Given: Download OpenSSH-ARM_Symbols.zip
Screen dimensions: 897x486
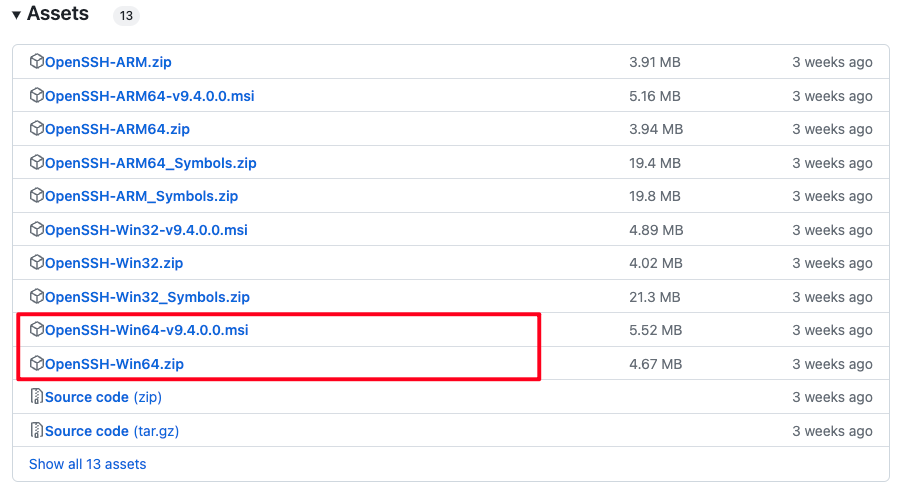Looking at the screenshot, I should point(142,196).
